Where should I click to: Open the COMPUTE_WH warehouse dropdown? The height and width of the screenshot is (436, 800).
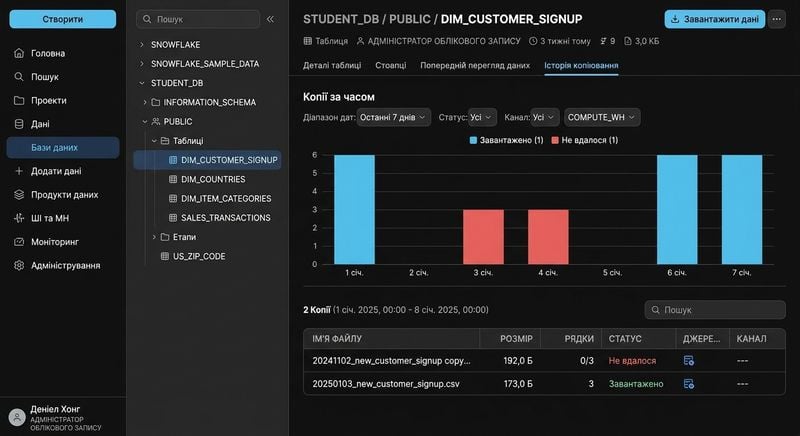602,117
